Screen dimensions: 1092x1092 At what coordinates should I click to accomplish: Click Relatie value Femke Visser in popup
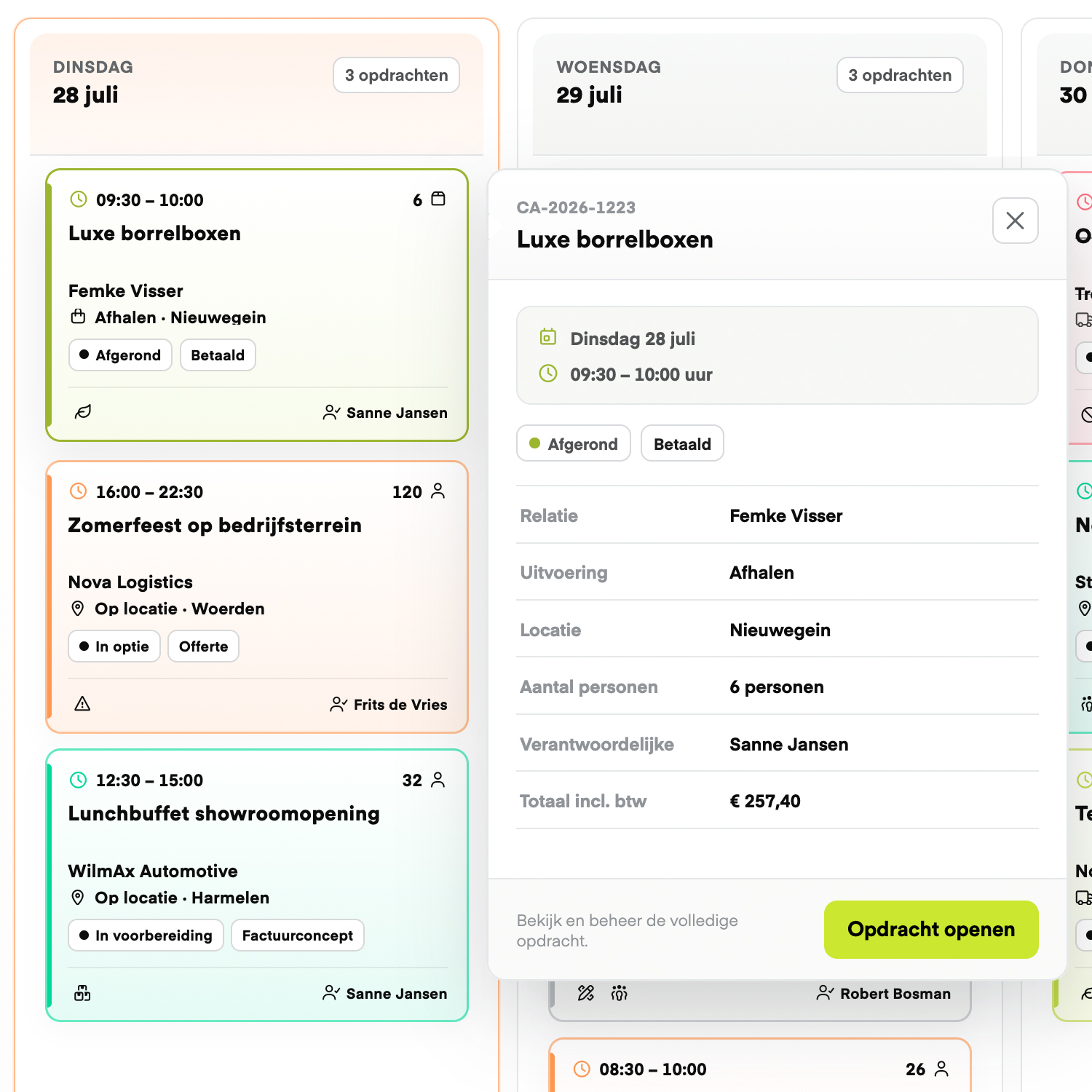click(x=786, y=516)
